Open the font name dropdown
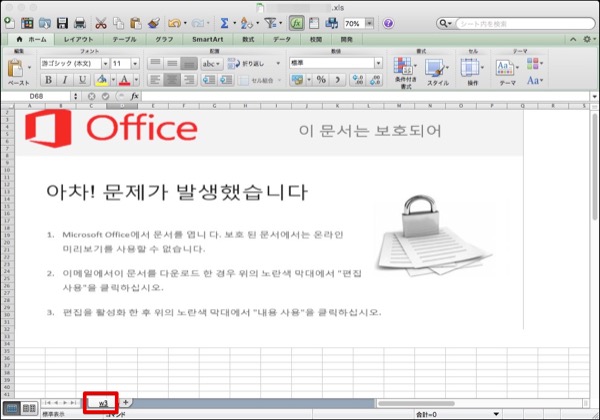Screen dimensions: 600x420 [105, 63]
